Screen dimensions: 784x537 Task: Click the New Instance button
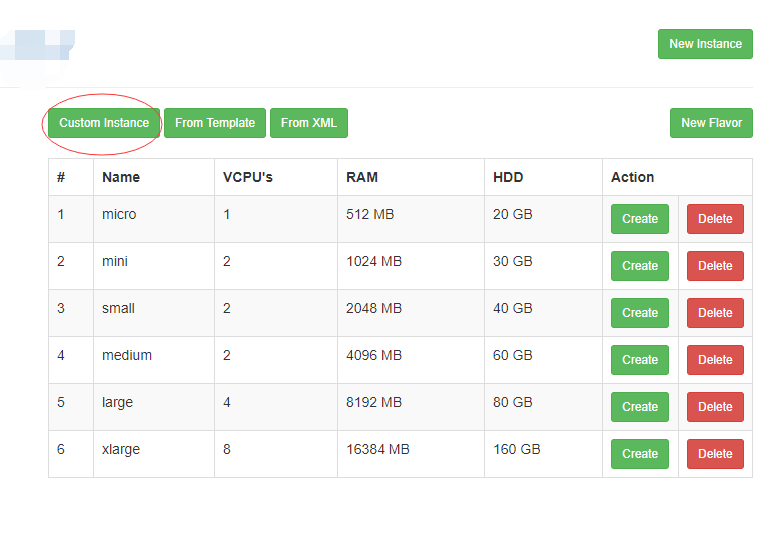pos(705,44)
